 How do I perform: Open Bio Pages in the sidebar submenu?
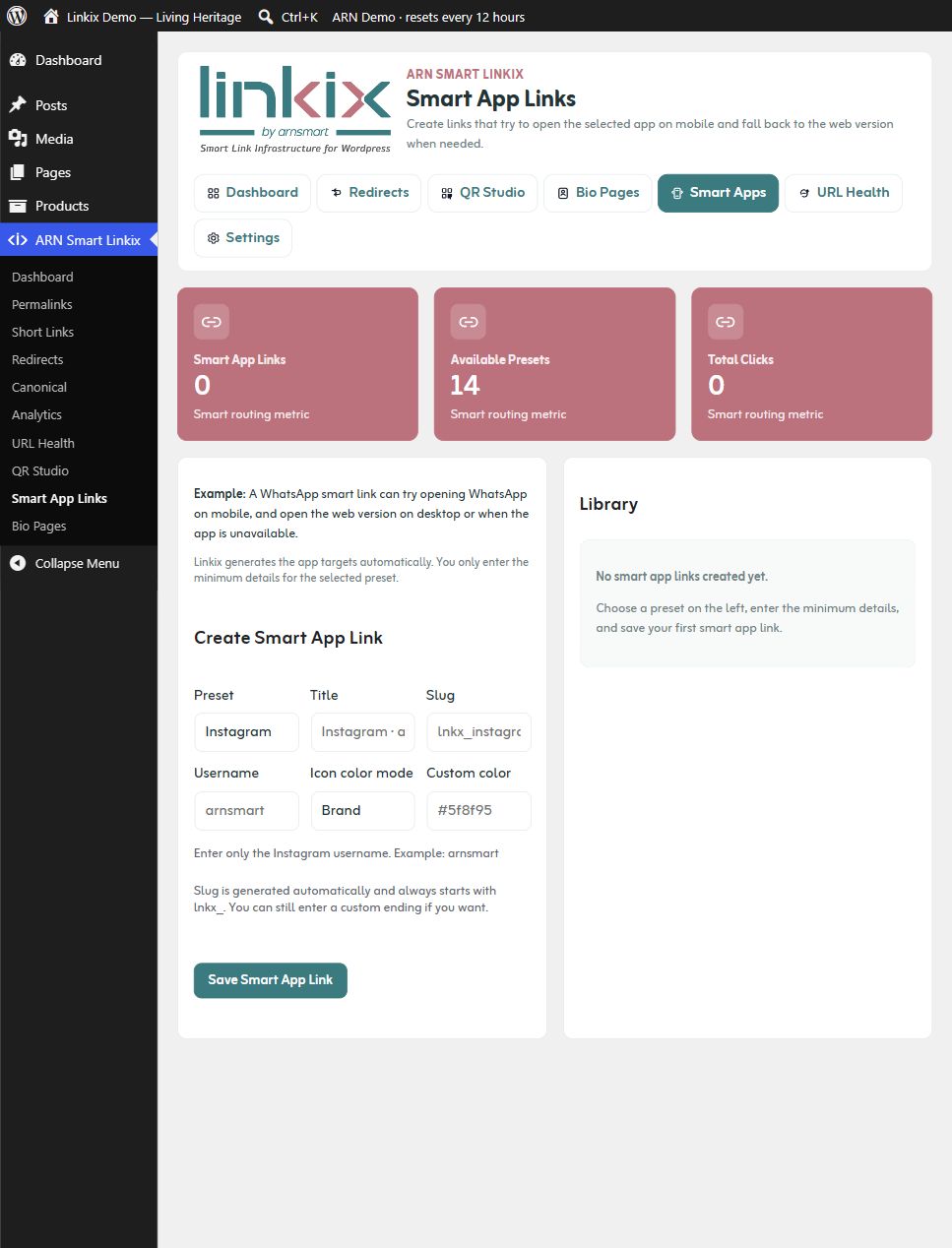pos(39,526)
